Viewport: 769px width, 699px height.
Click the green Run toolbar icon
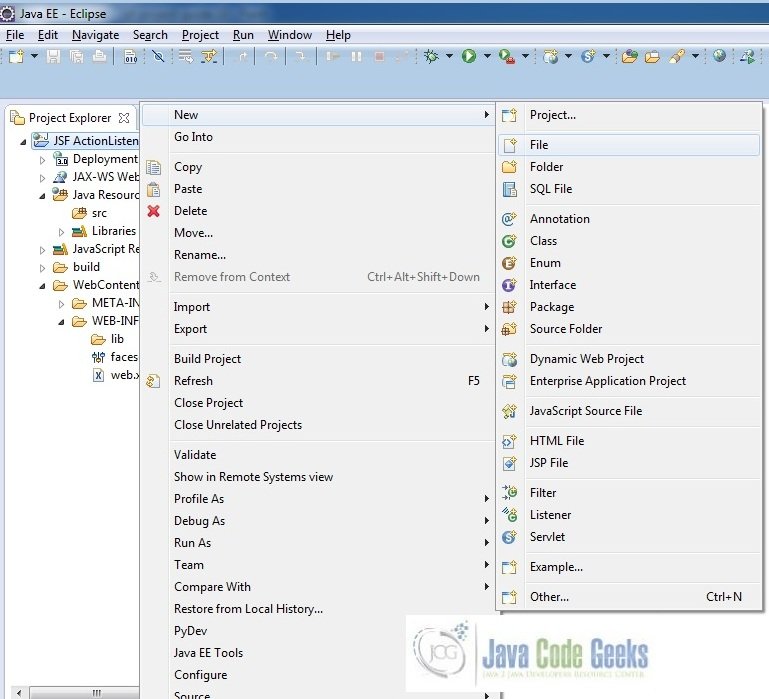pyautogui.click(x=468, y=56)
